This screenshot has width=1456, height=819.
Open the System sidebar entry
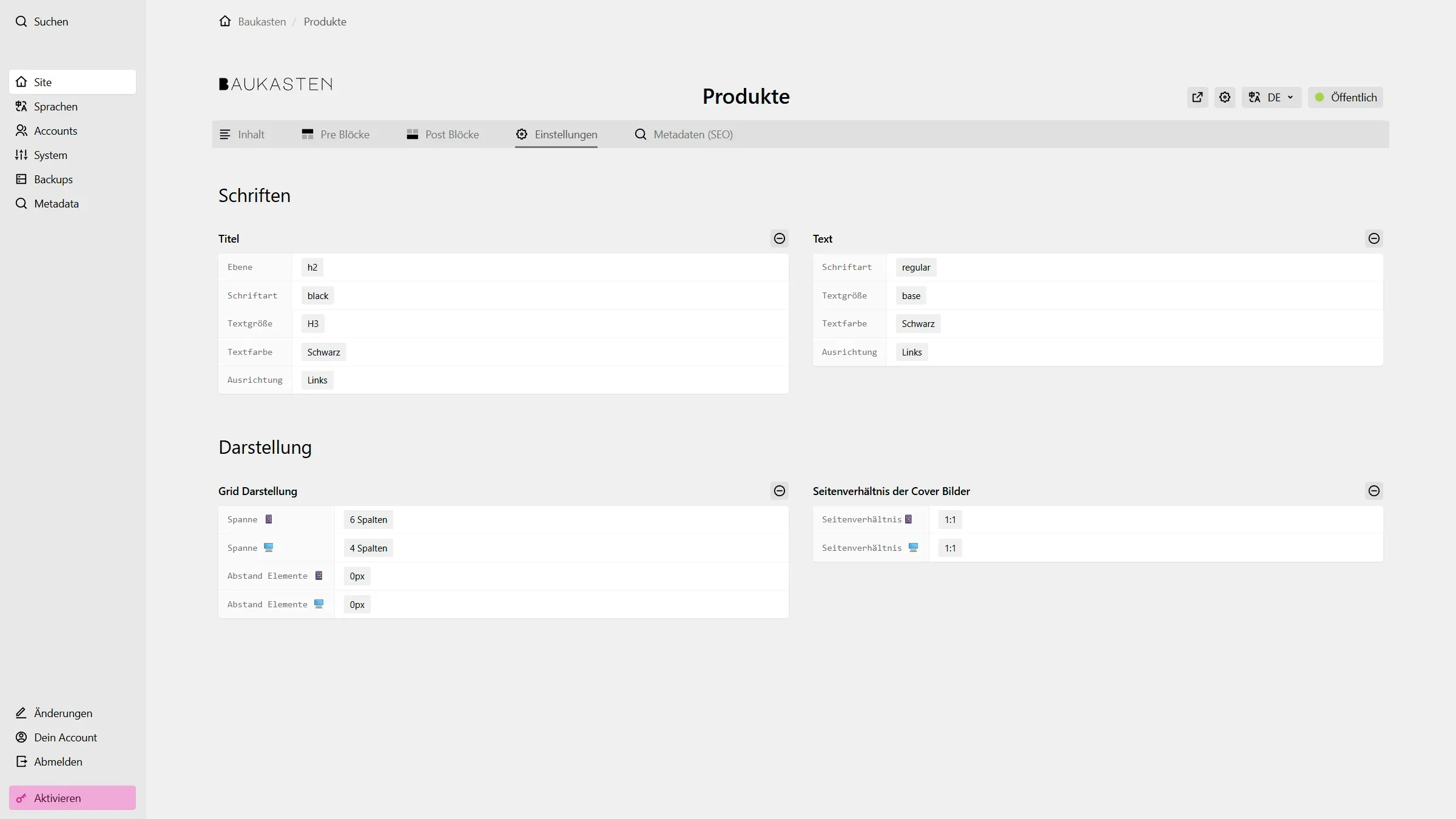(x=50, y=155)
